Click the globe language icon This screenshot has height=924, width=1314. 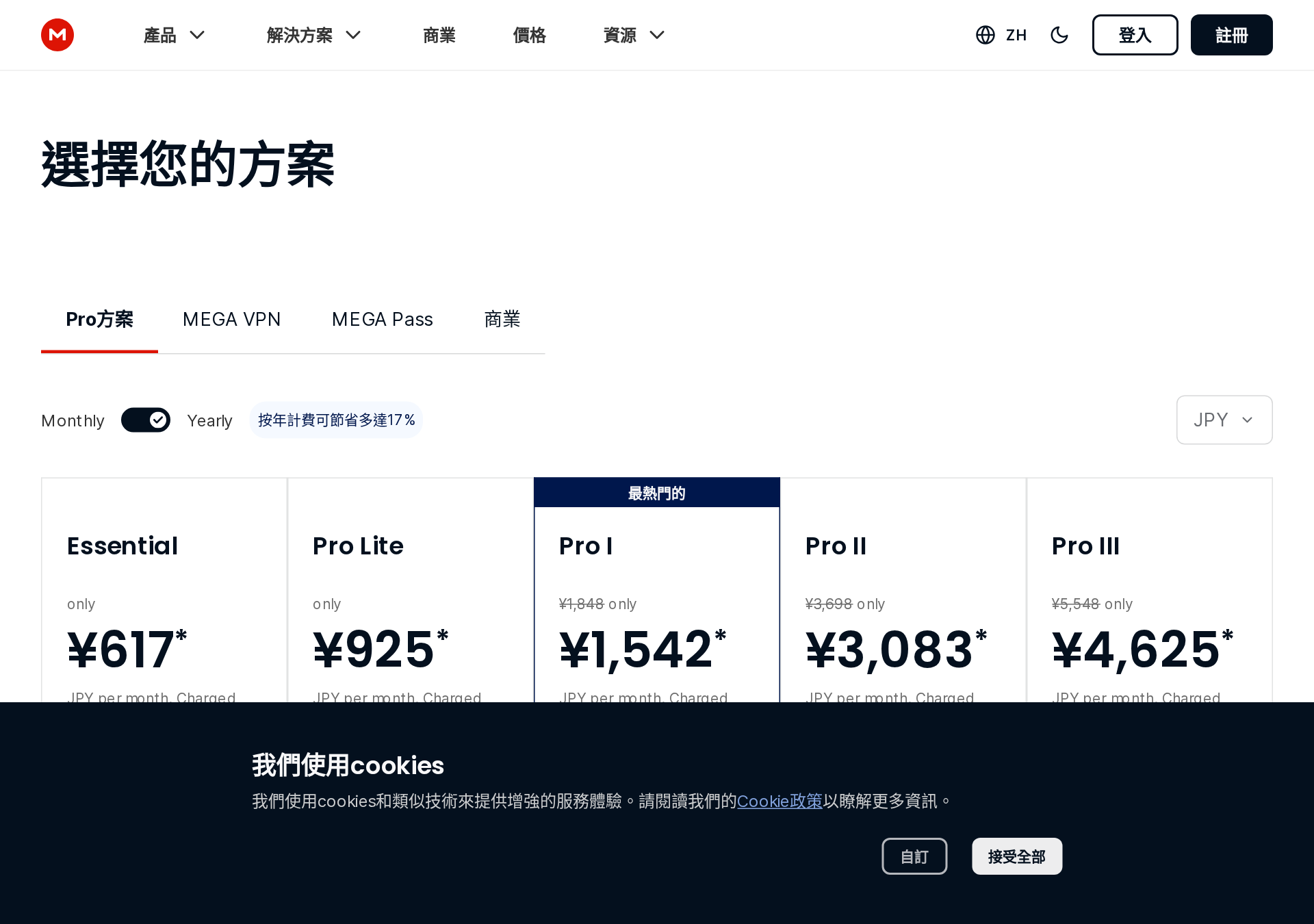pos(985,35)
